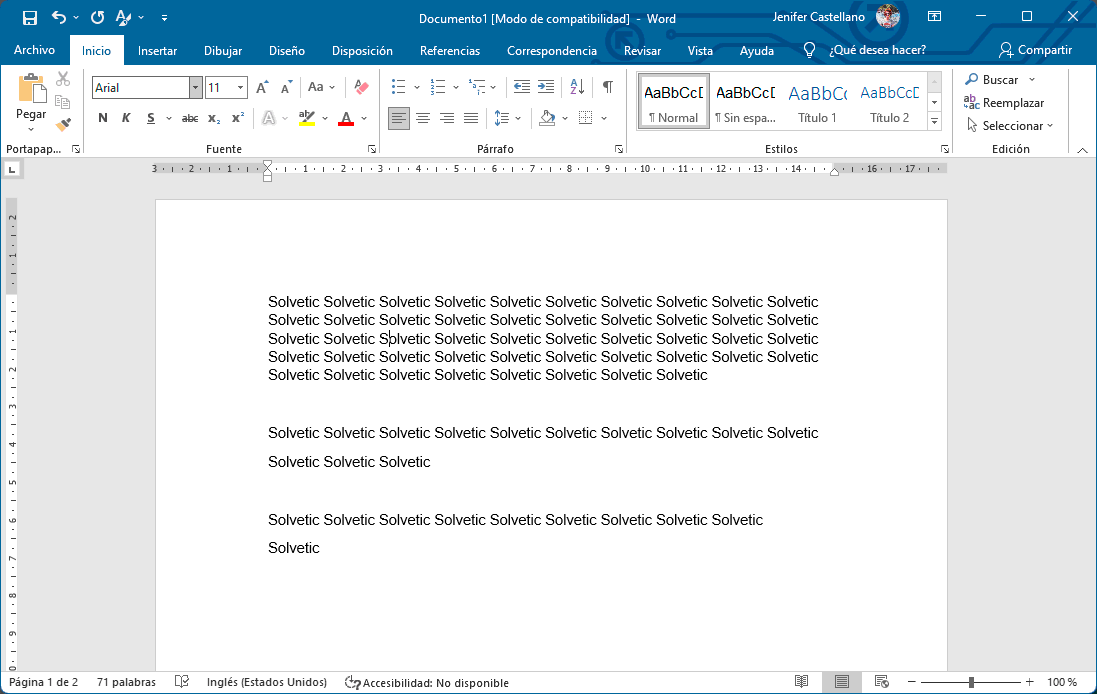1097x694 pixels.
Task: Apply the Título 1 style
Action: [x=817, y=101]
